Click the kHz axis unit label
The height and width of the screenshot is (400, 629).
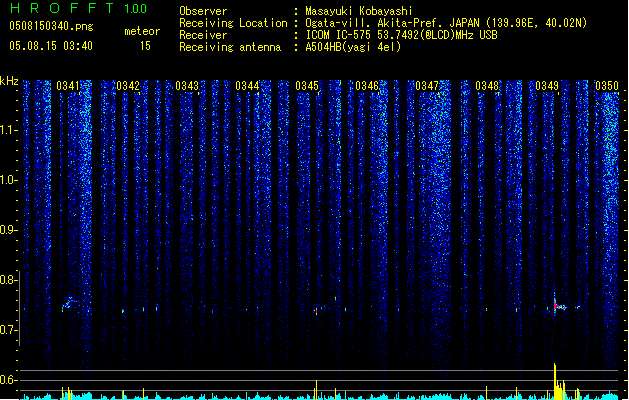pos(9,81)
